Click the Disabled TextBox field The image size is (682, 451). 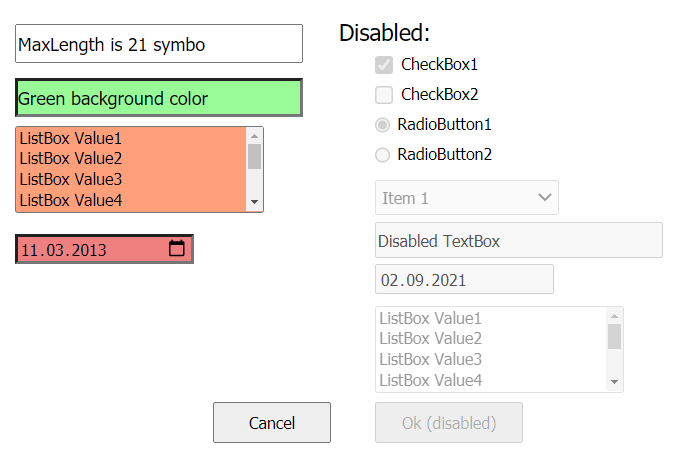point(518,241)
